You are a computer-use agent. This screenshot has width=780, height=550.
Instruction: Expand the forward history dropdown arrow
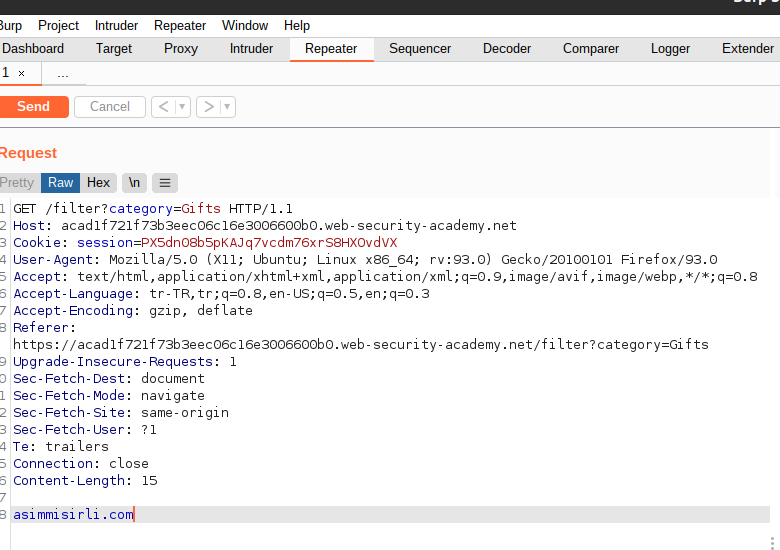pyautogui.click(x=227, y=107)
